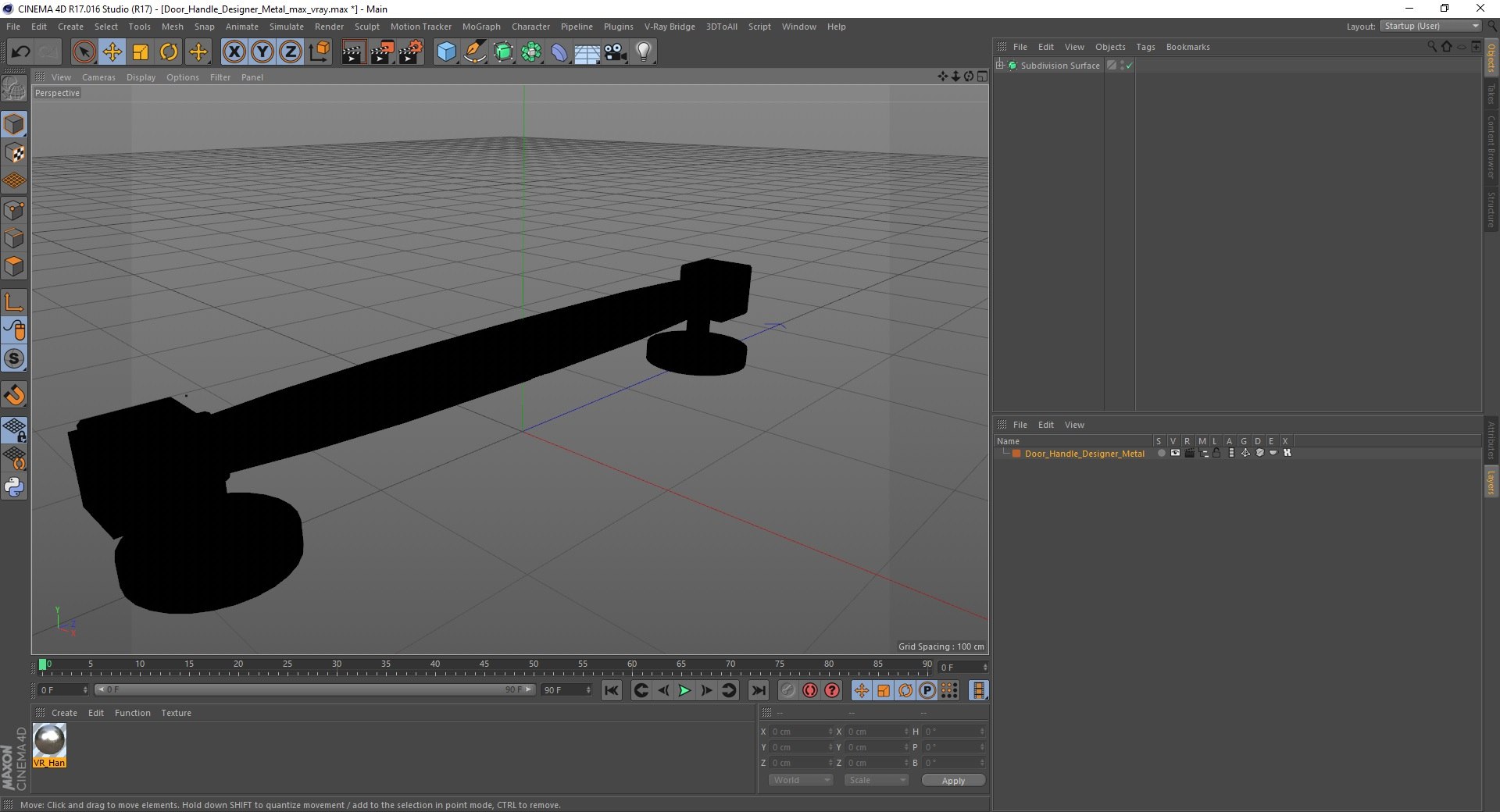This screenshot has width=1500, height=812.
Task: Toggle Position keyframe recording button
Action: tap(862, 690)
